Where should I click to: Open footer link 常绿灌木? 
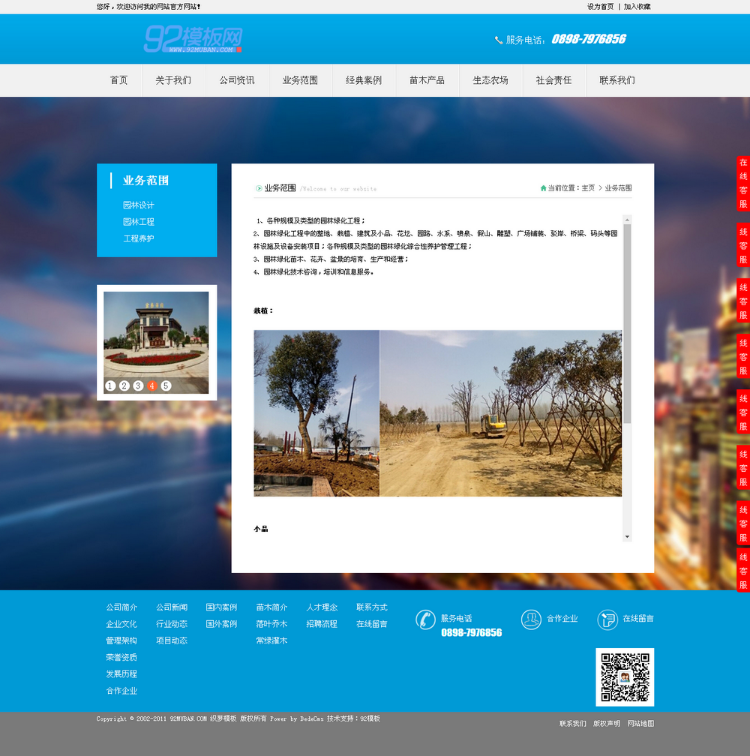click(x=271, y=641)
